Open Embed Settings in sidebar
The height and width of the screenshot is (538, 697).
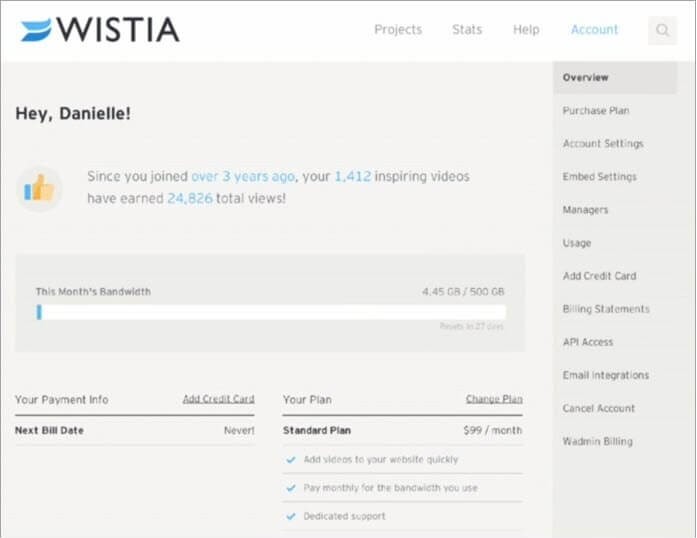click(x=600, y=177)
